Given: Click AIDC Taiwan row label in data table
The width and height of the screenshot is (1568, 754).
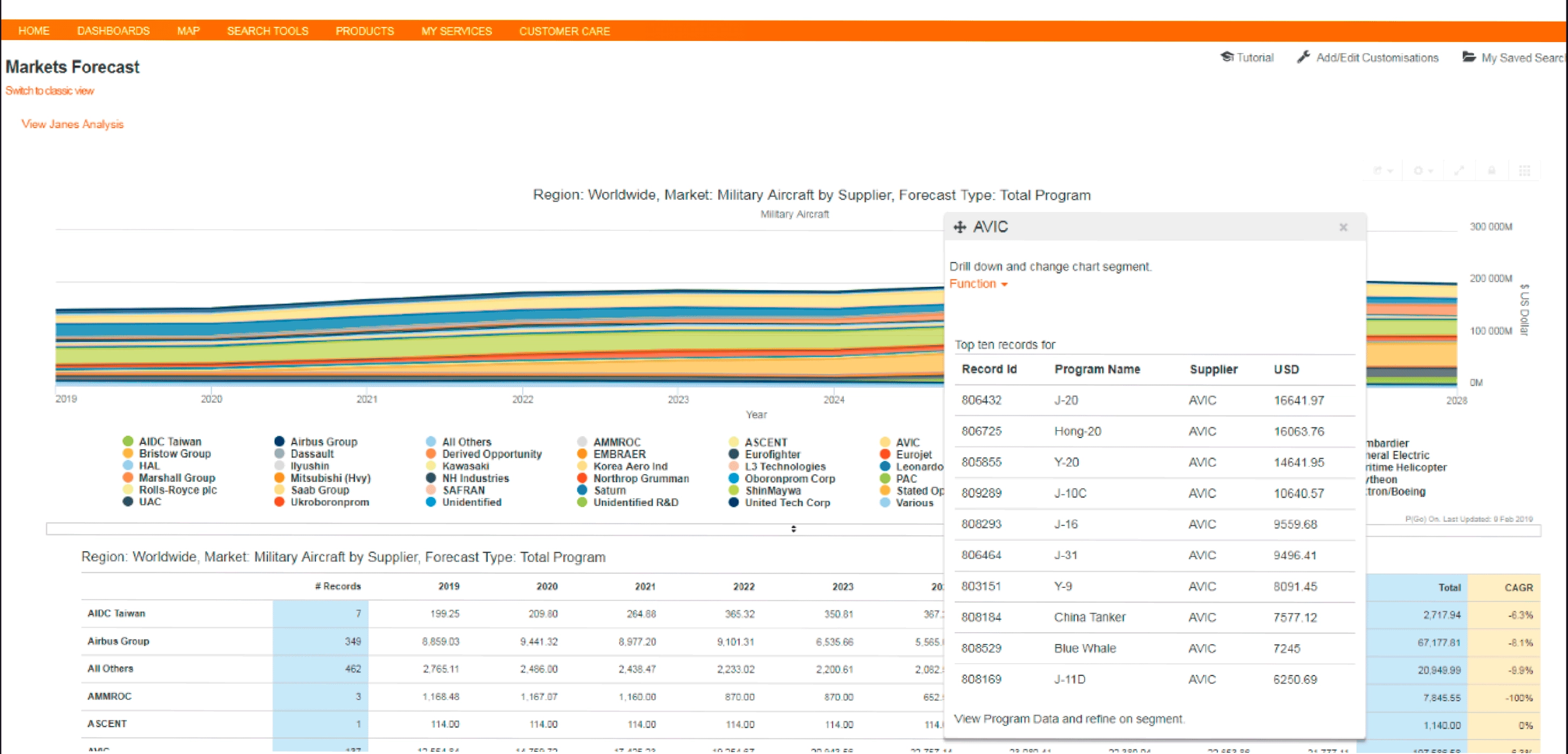Looking at the screenshot, I should click(116, 613).
